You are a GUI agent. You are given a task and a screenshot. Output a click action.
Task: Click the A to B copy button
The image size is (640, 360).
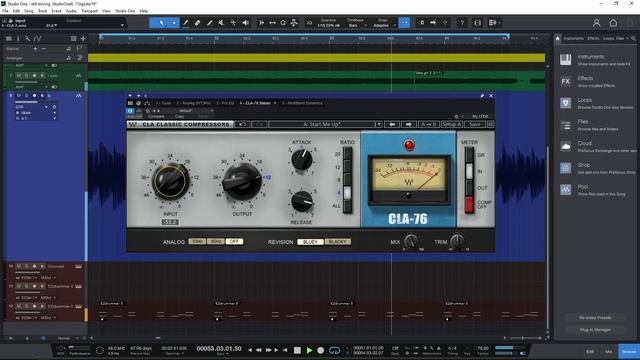429,124
